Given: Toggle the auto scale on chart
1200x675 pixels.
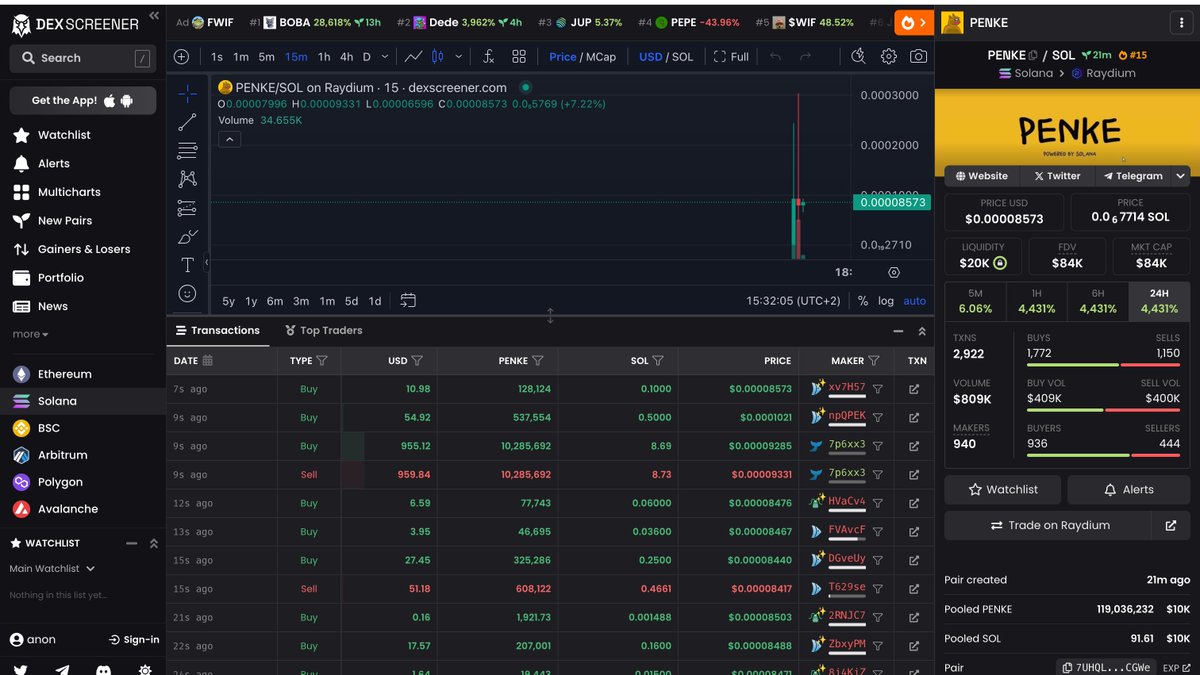Looking at the screenshot, I should (914, 300).
